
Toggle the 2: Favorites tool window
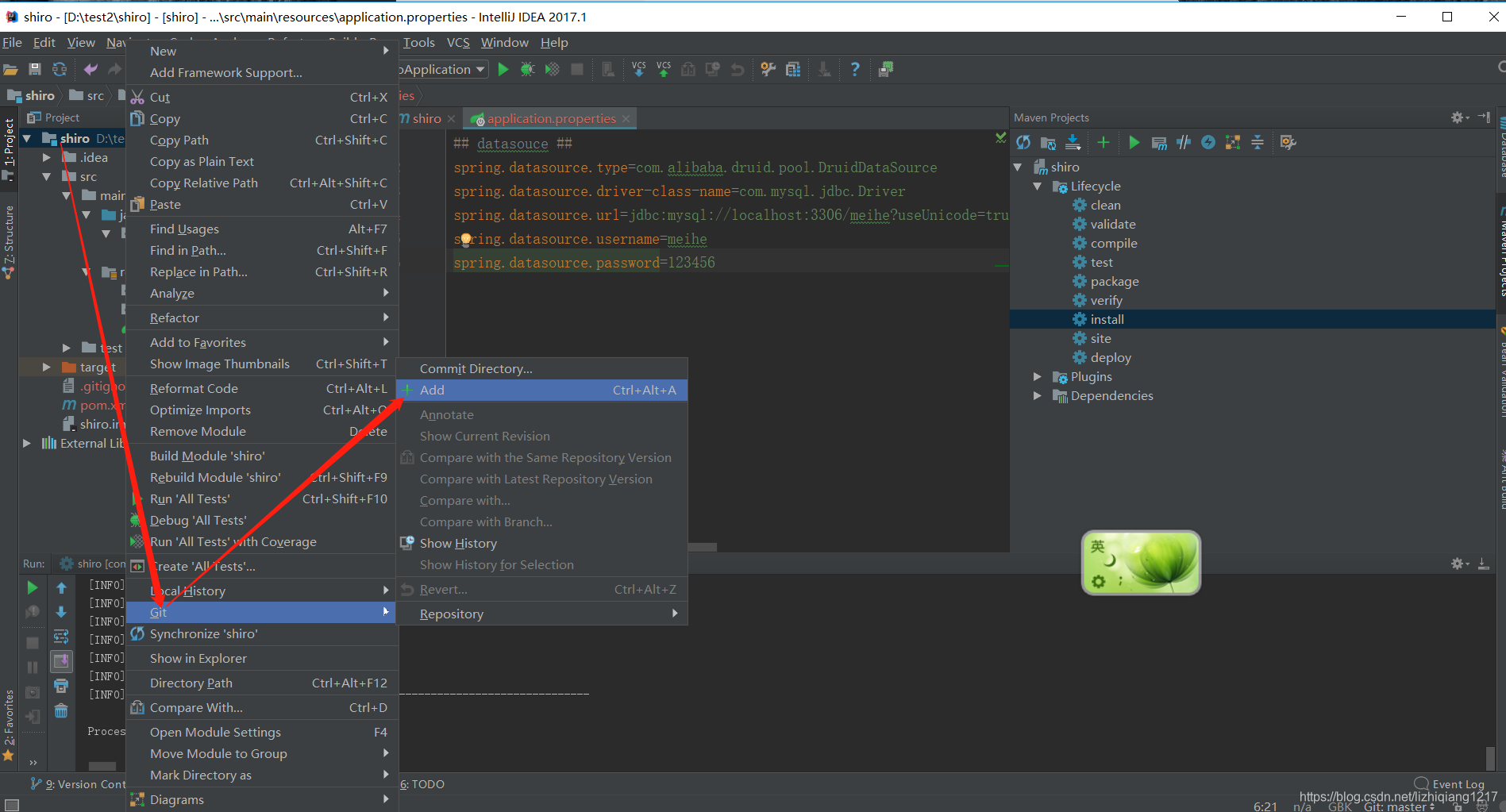pyautogui.click(x=9, y=725)
